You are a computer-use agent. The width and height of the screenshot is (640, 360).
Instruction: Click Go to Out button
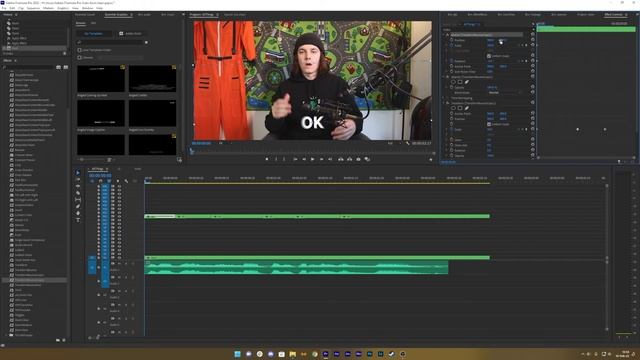330,159
